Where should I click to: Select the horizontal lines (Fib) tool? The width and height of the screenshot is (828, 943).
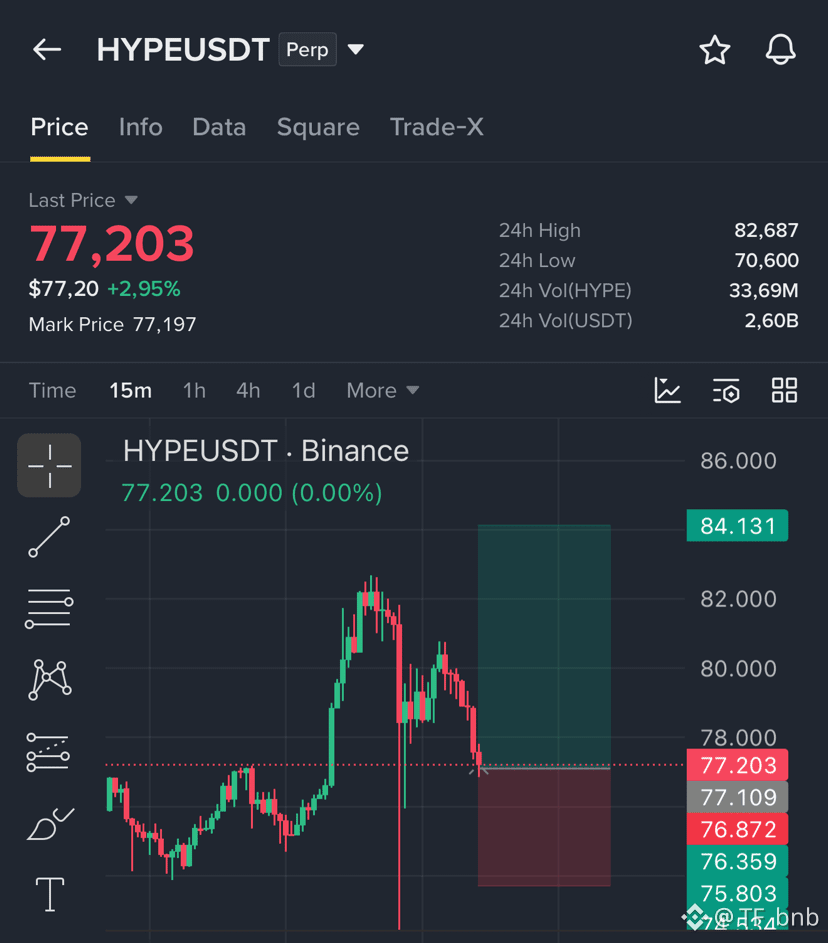coord(49,609)
